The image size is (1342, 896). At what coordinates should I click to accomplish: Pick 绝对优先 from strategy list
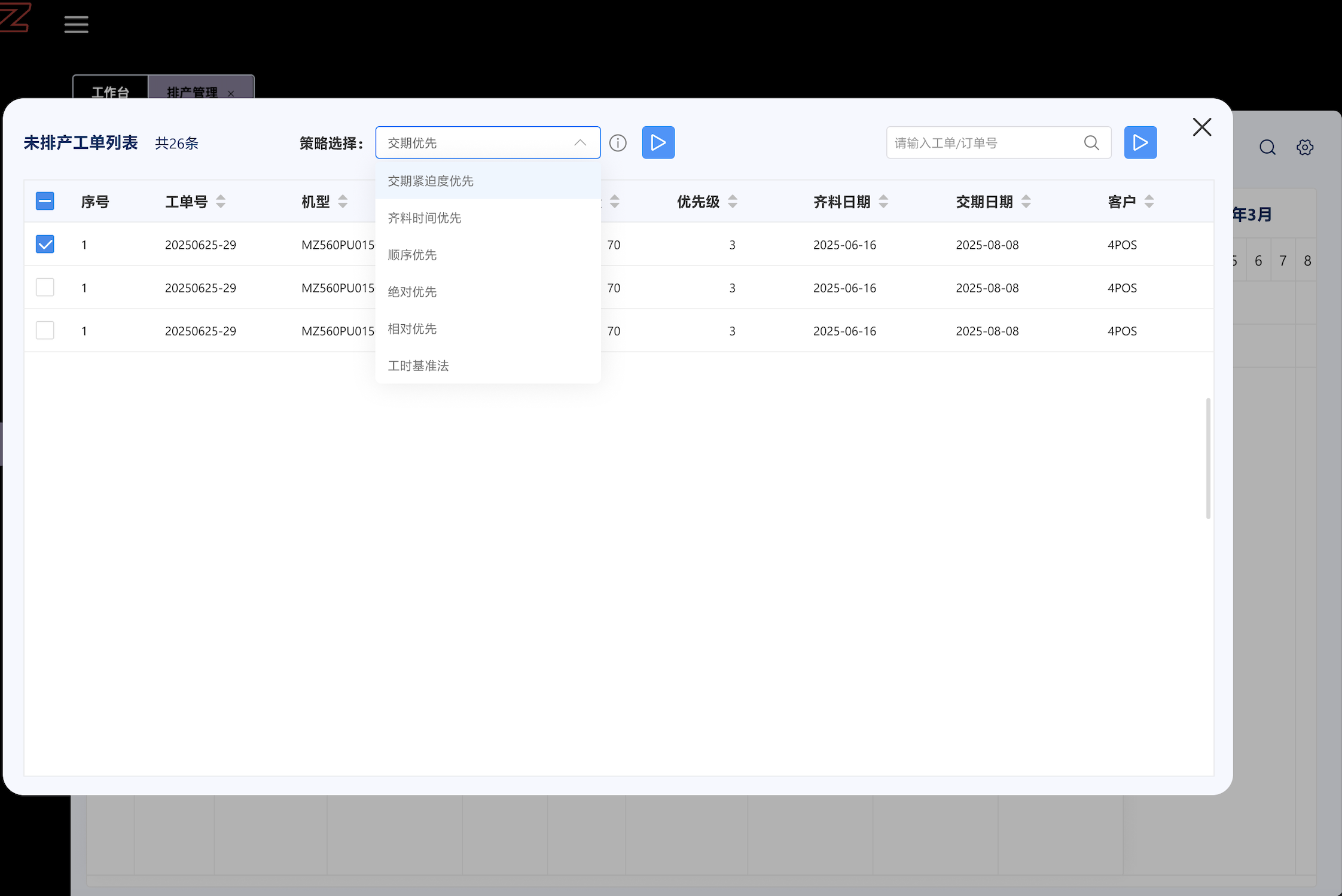pos(412,292)
